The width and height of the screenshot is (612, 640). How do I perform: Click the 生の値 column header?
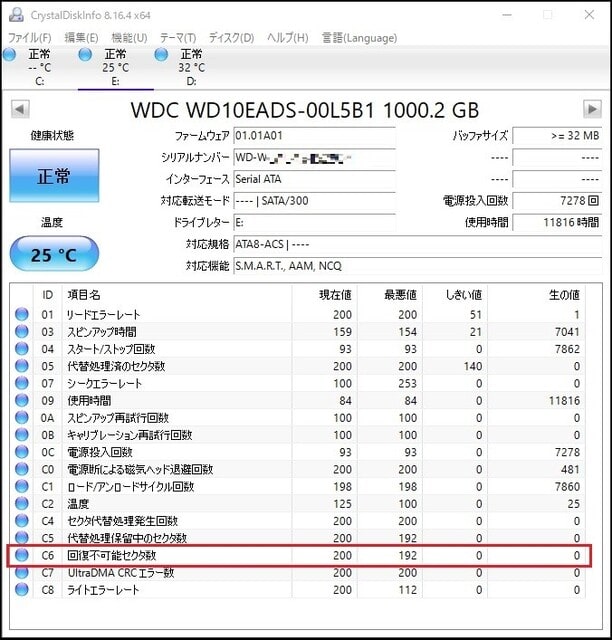coord(536,295)
